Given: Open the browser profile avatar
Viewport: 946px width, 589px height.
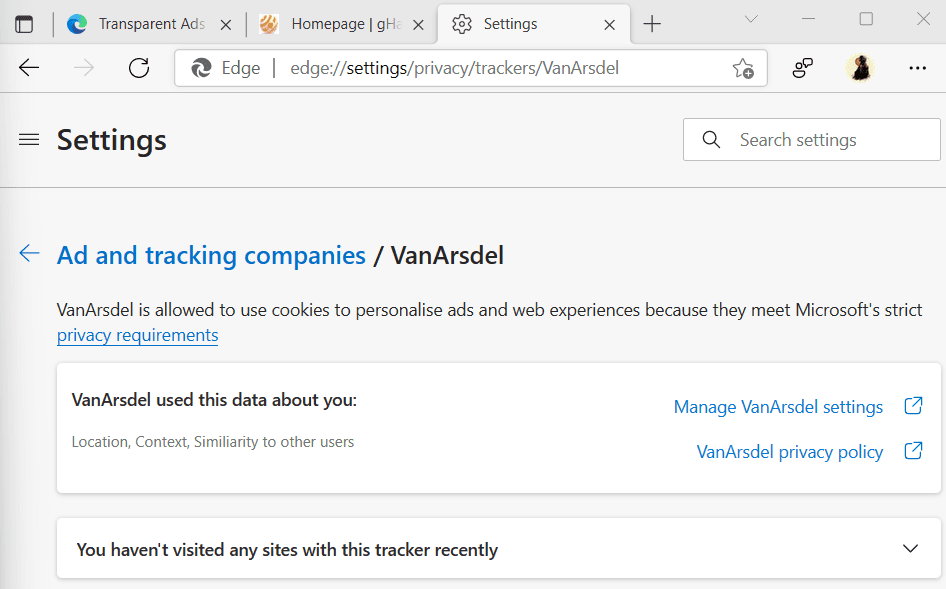Looking at the screenshot, I should [860, 68].
